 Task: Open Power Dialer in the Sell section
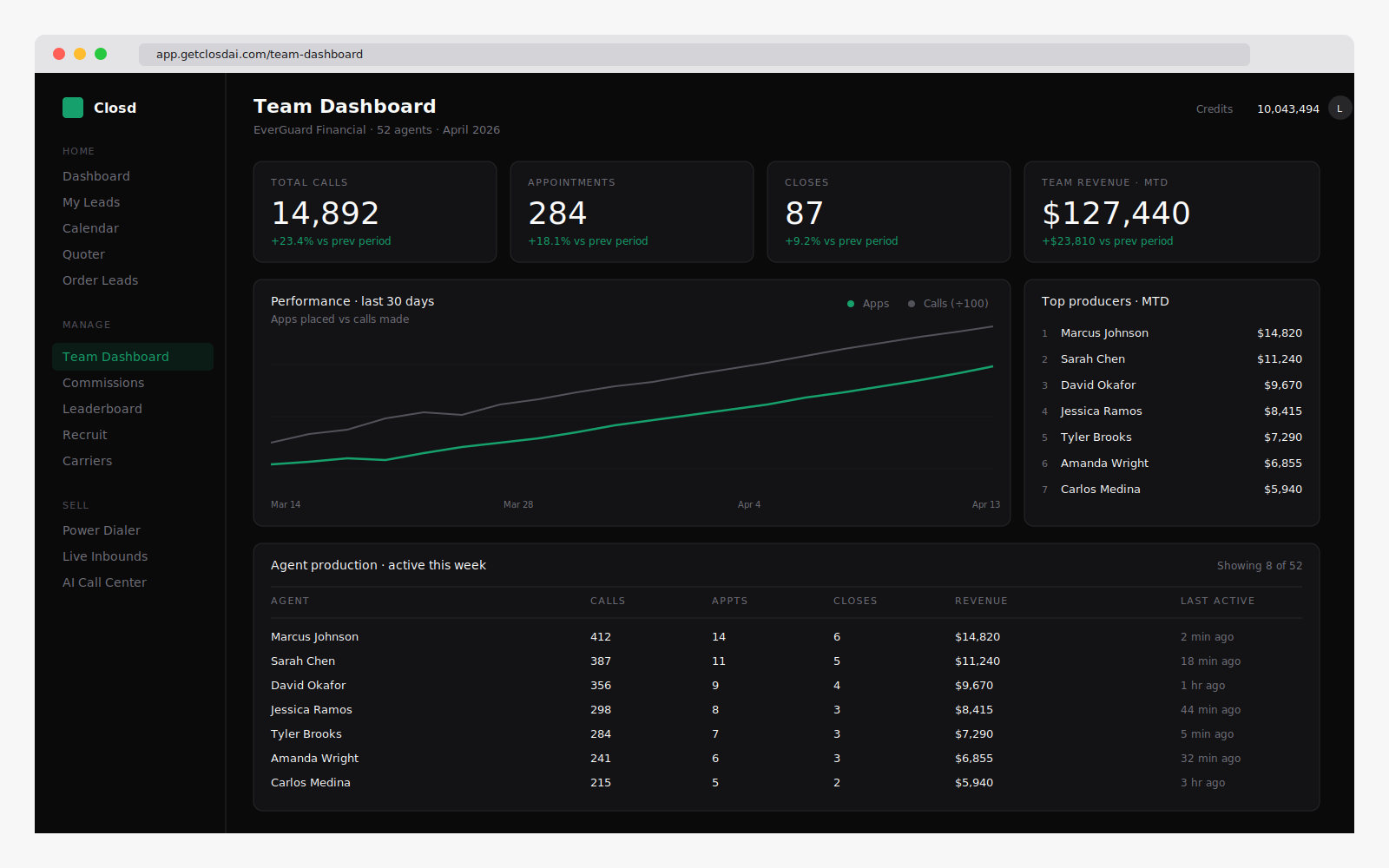pos(101,530)
